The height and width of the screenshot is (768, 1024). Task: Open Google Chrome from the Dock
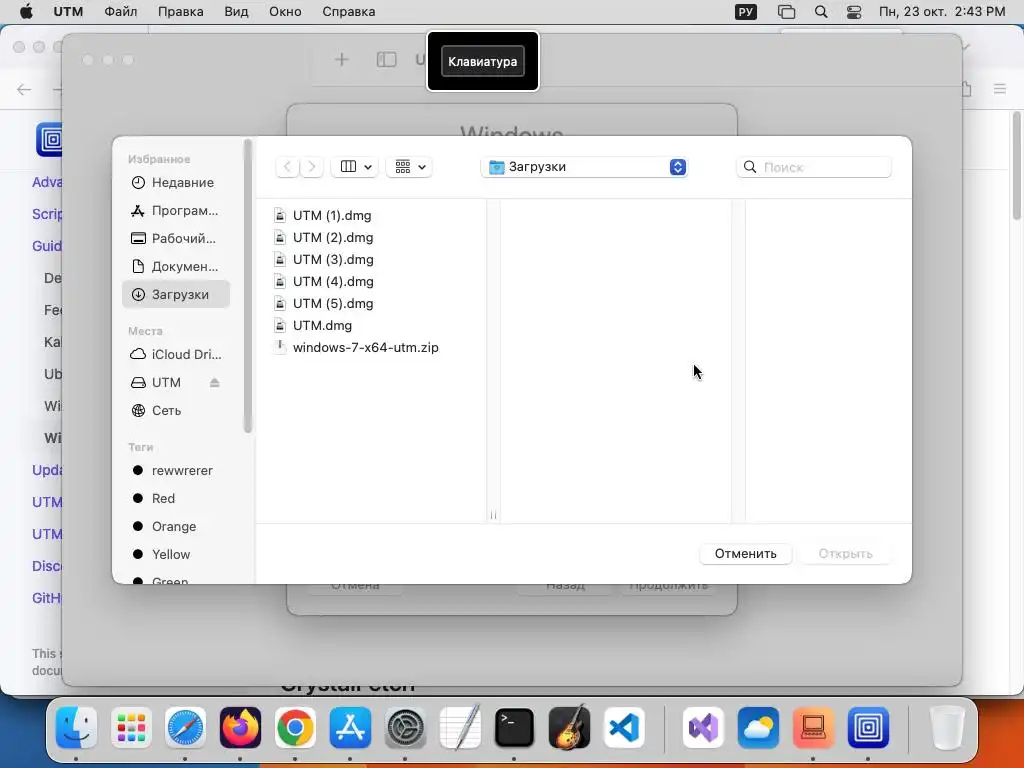point(295,728)
